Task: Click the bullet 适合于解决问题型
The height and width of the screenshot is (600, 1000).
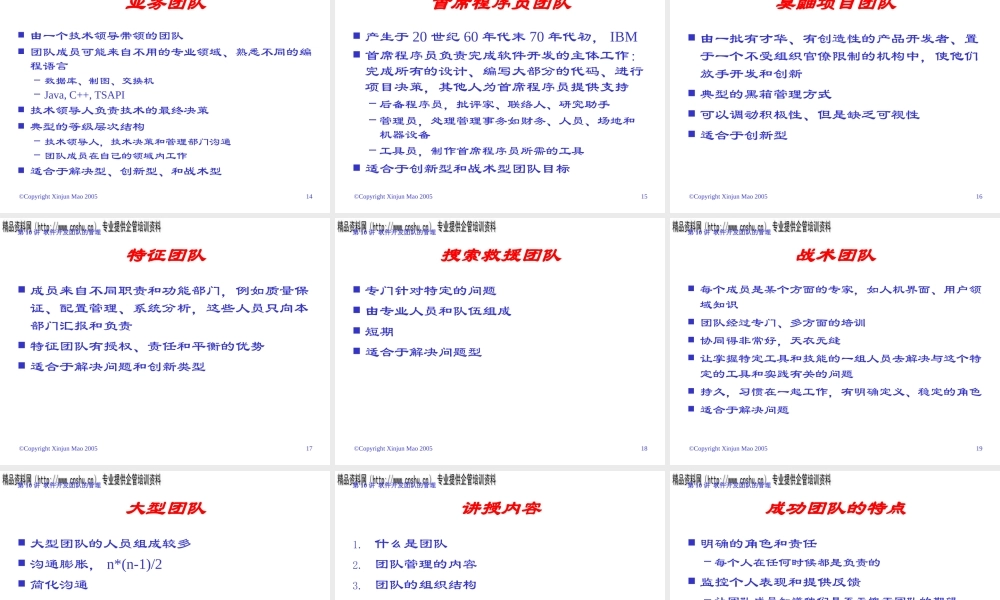Action: tap(423, 352)
